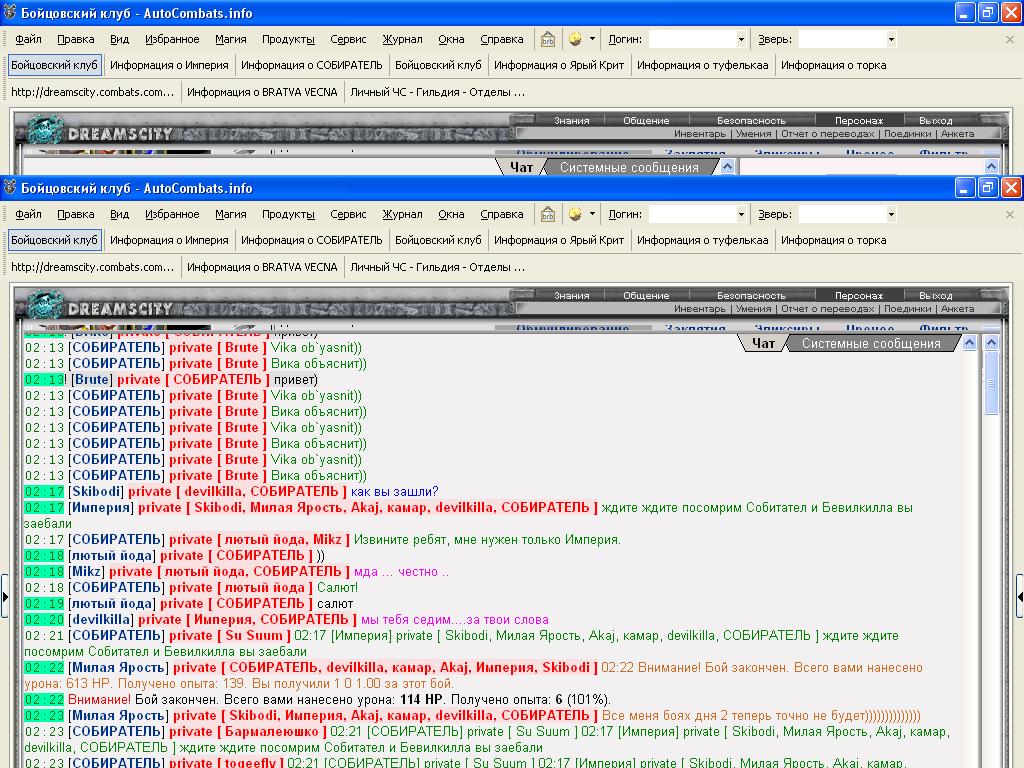Switch to the Информация о BRATVA VECNA tab in the back window
The height and width of the screenshot is (768, 1024).
point(262,92)
